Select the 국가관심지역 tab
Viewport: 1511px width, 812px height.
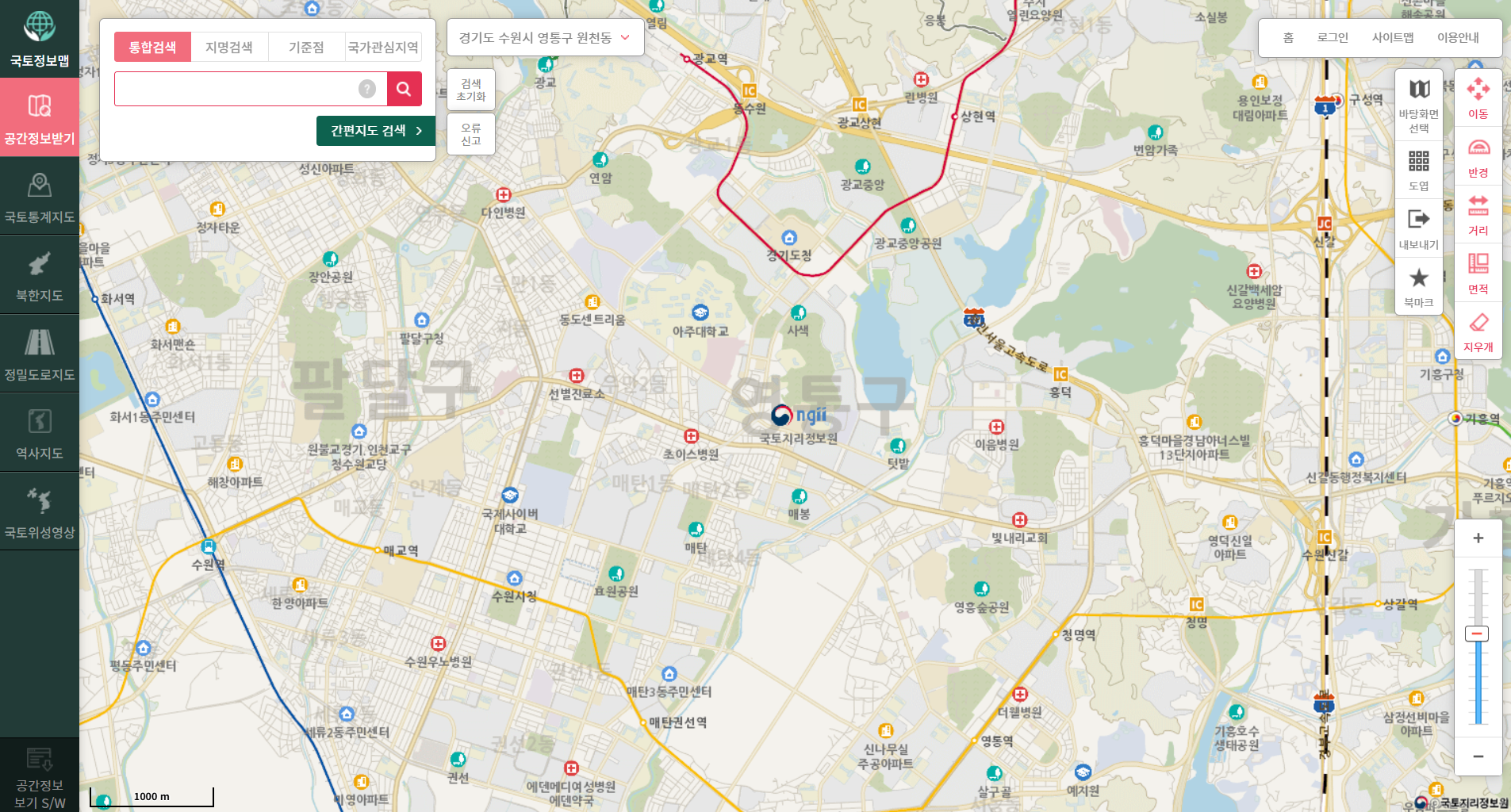(x=383, y=47)
